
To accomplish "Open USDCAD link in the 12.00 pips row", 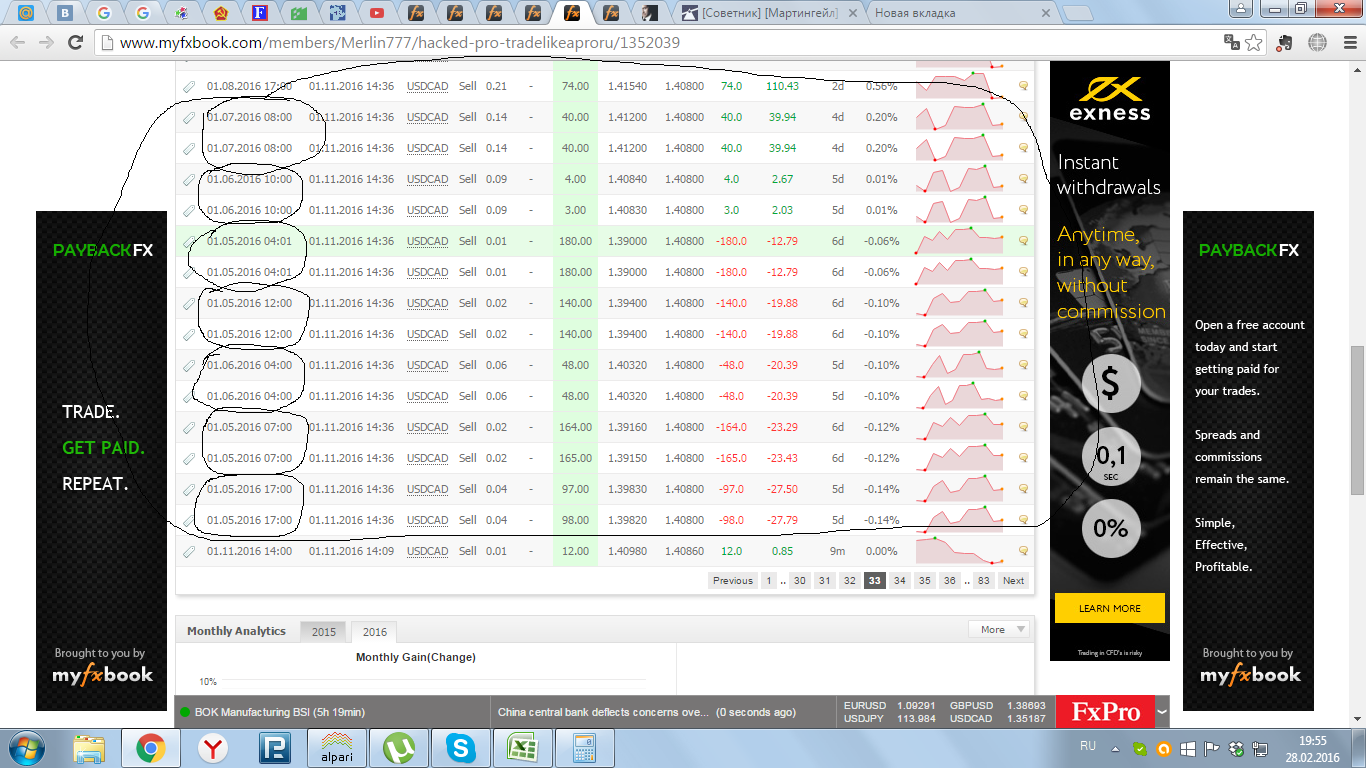I will point(427,552).
